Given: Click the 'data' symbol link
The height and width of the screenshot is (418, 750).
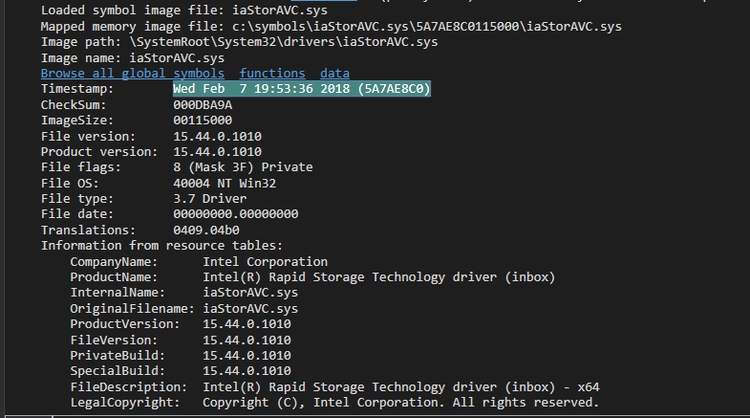Looking at the screenshot, I should (335, 73).
